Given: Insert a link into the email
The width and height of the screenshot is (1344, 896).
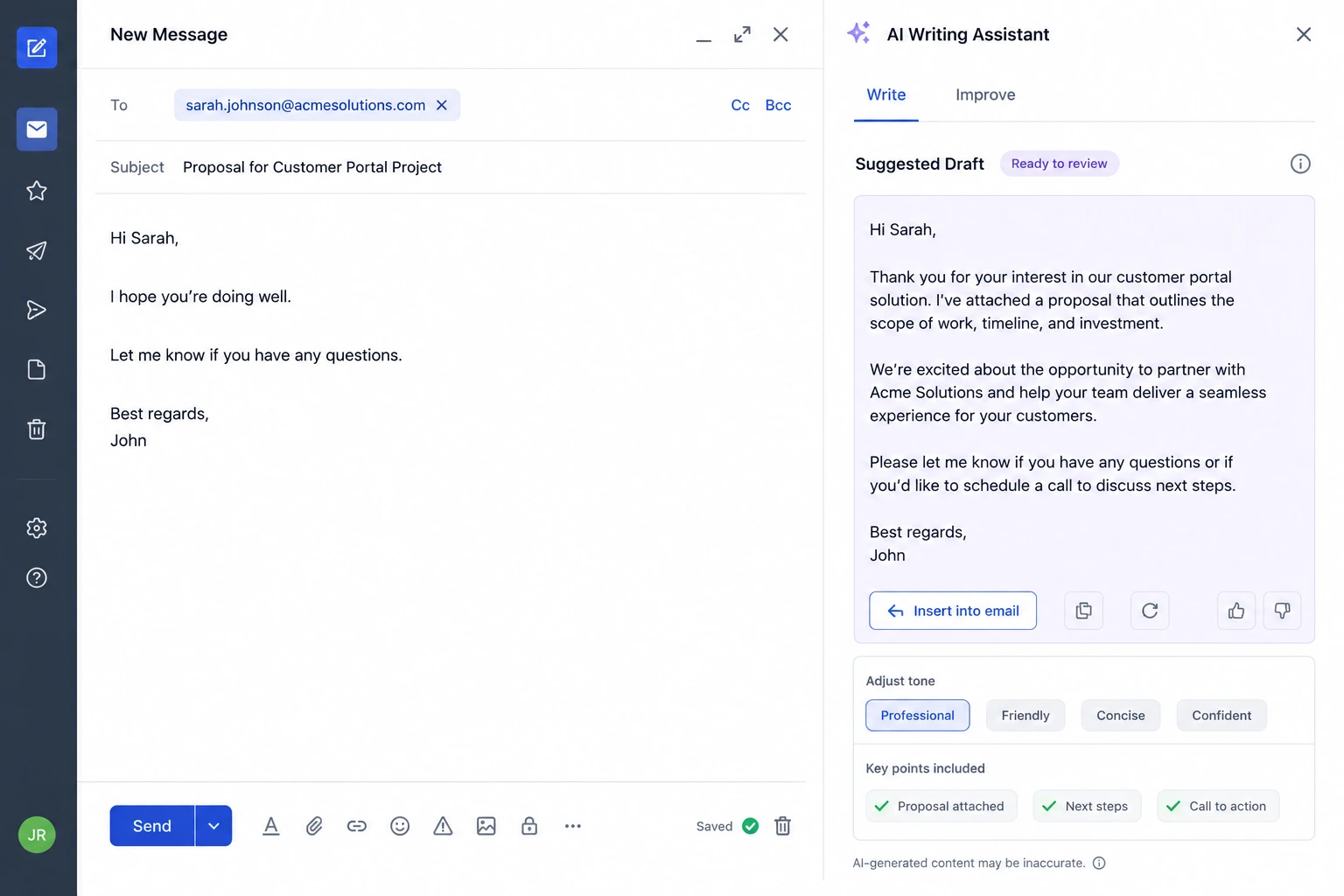Looking at the screenshot, I should click(x=357, y=826).
